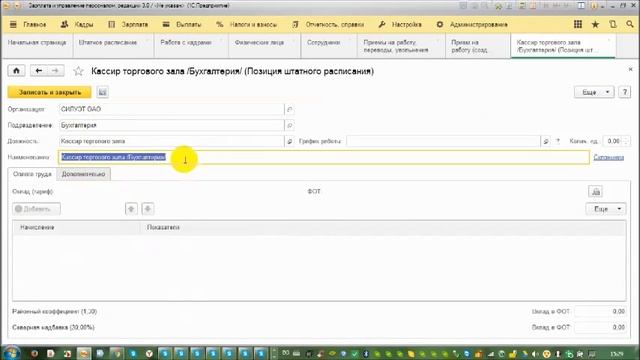Click Windows Start button
Viewport: 640px width, 360px height.
click(x=11, y=353)
